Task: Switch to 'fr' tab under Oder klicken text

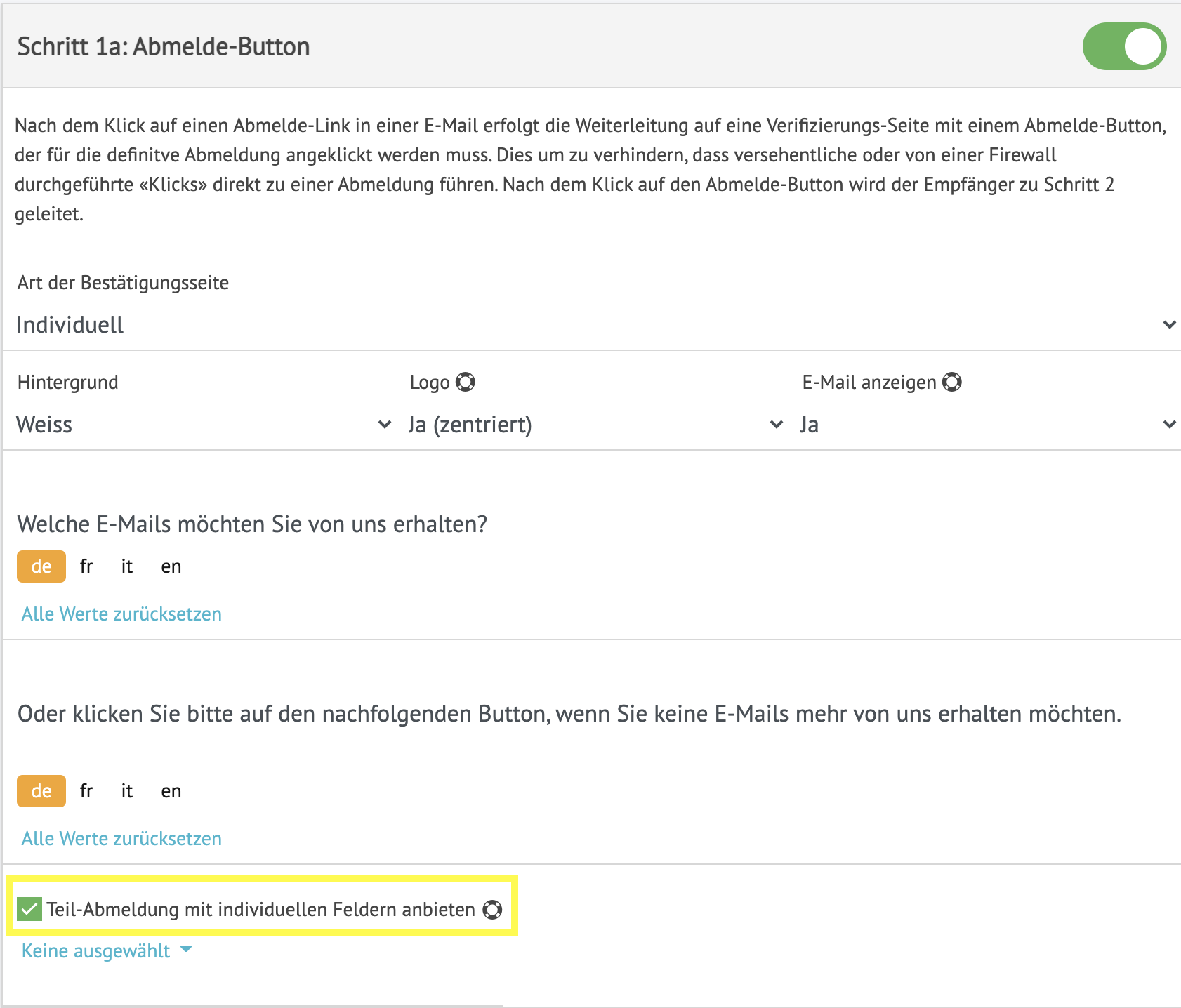Action: pos(86,791)
